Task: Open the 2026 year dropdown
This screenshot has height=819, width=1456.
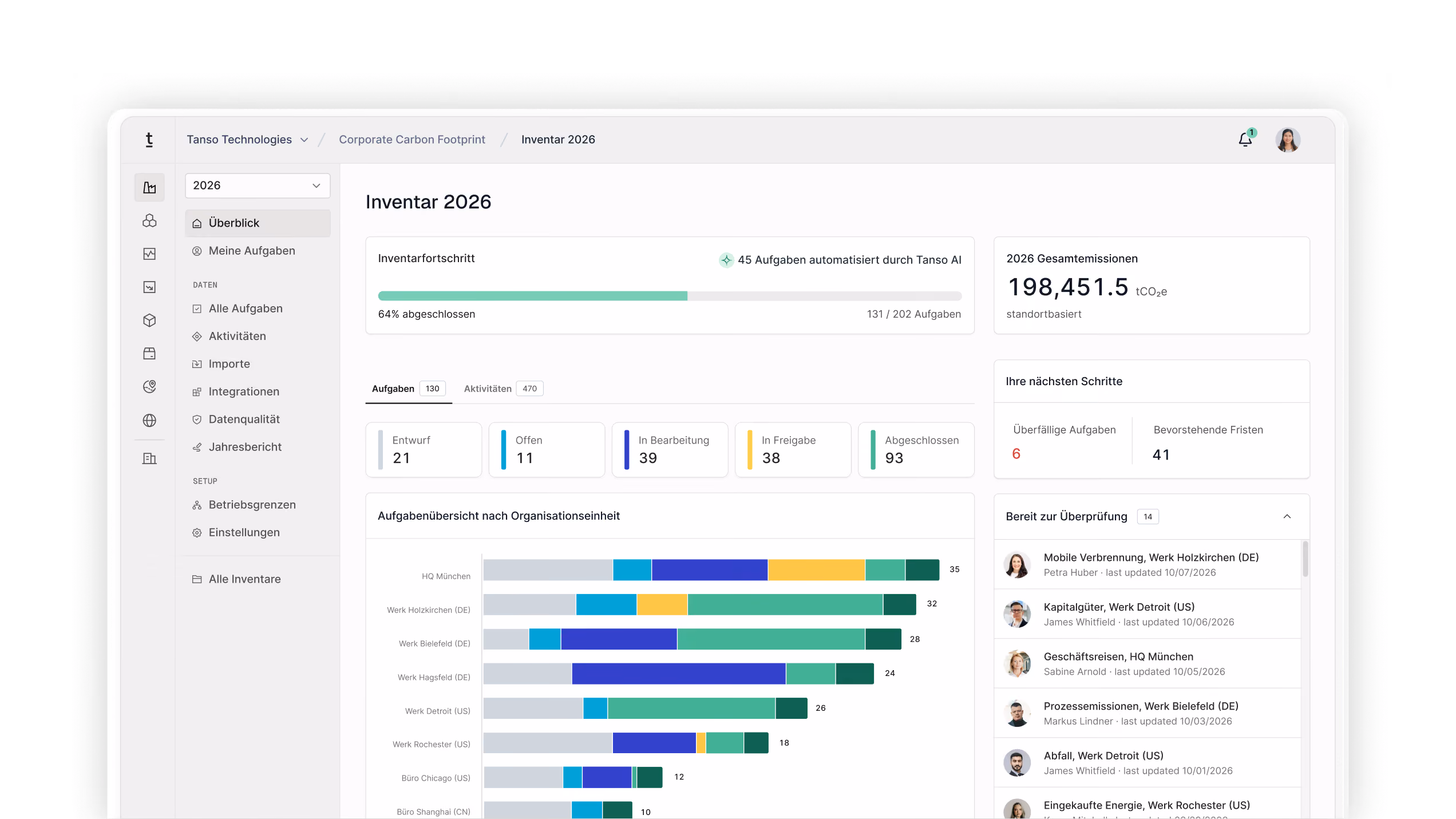Action: pyautogui.click(x=258, y=185)
